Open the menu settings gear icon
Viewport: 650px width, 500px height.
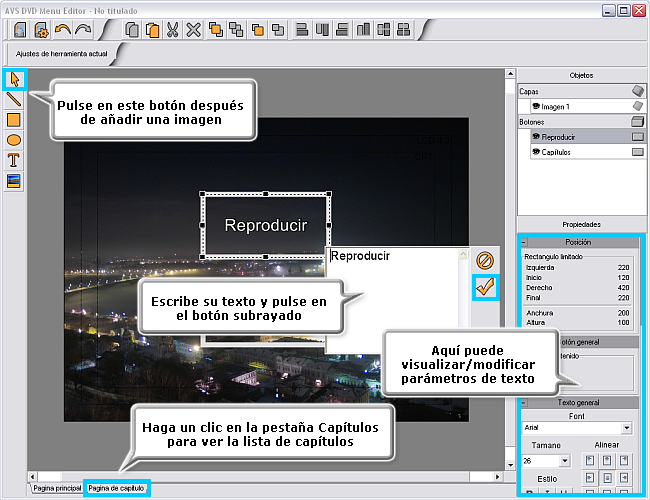tap(41, 30)
